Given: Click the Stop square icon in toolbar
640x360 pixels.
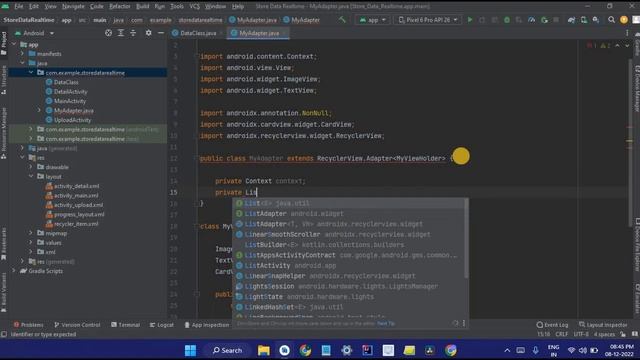Looking at the screenshot, I should pyautogui.click(x=556, y=20).
